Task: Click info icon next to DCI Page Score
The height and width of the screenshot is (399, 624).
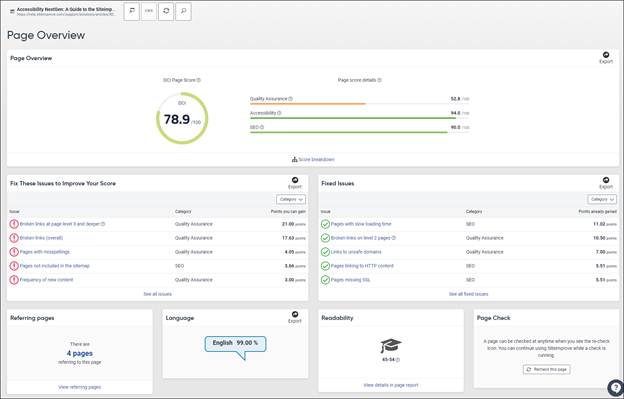Action: (x=199, y=80)
